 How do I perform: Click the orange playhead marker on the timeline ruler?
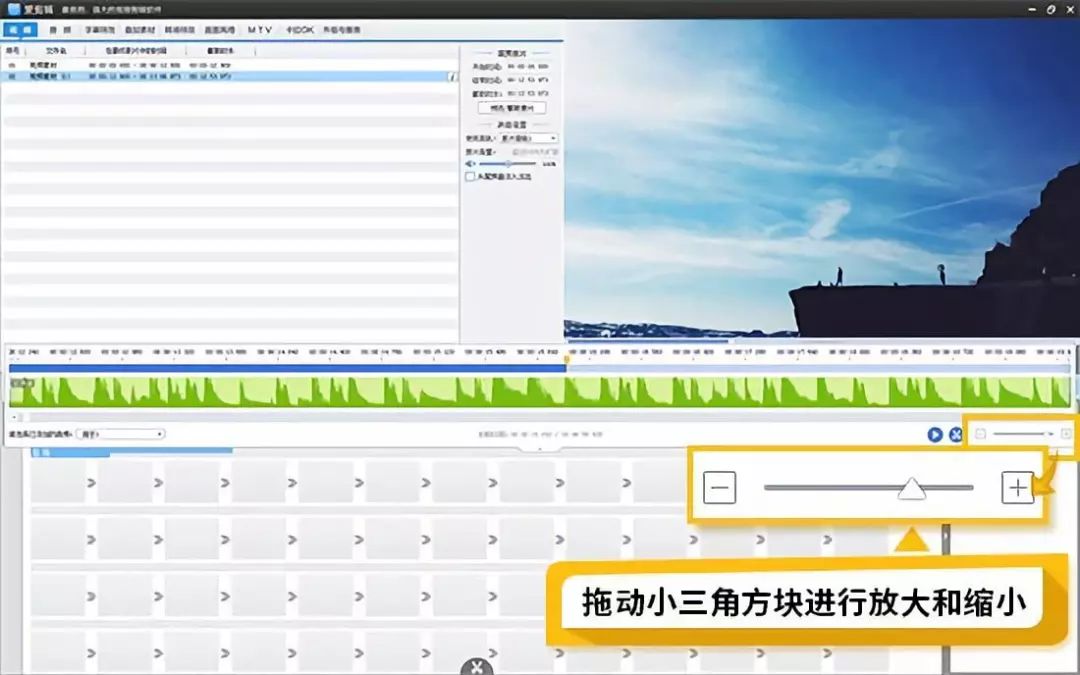tap(567, 358)
